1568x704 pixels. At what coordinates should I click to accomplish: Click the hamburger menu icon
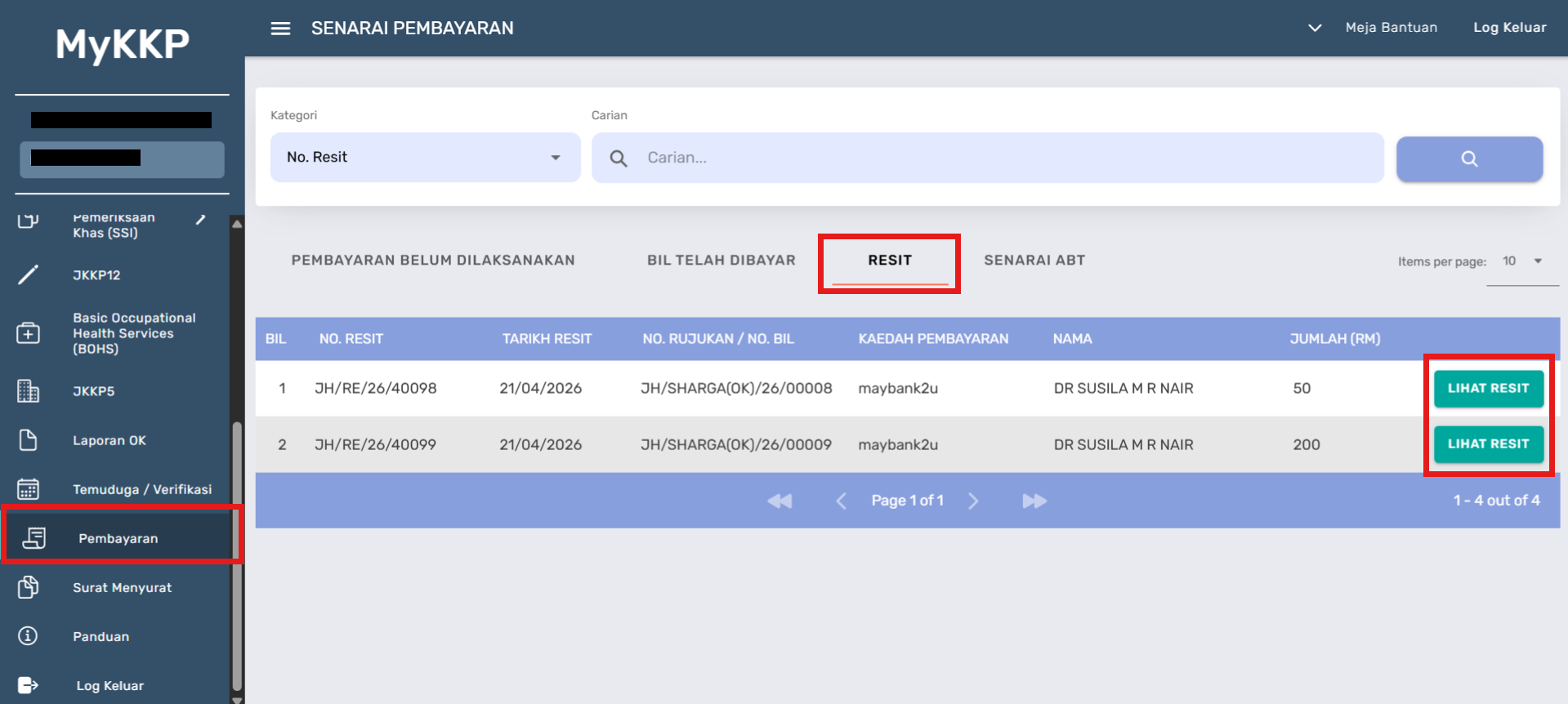280,29
